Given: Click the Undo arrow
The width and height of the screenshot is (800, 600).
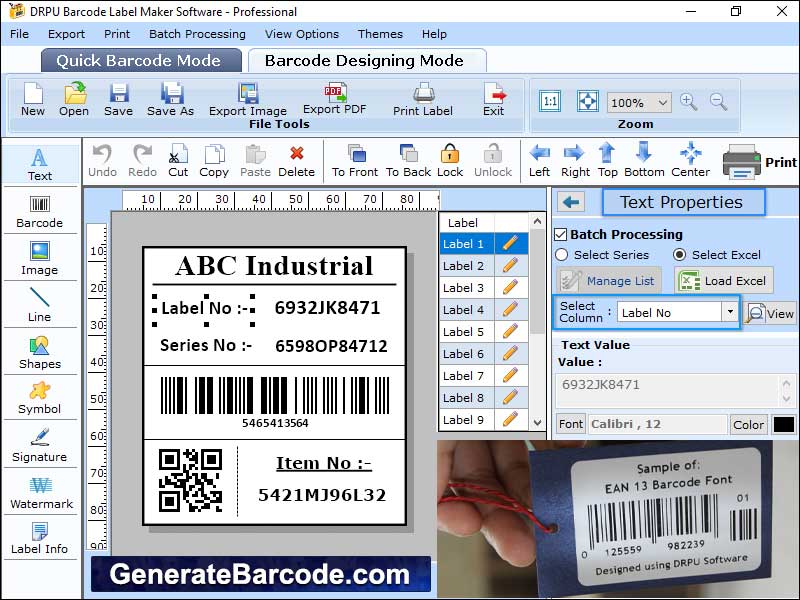Looking at the screenshot, I should pyautogui.click(x=103, y=161).
